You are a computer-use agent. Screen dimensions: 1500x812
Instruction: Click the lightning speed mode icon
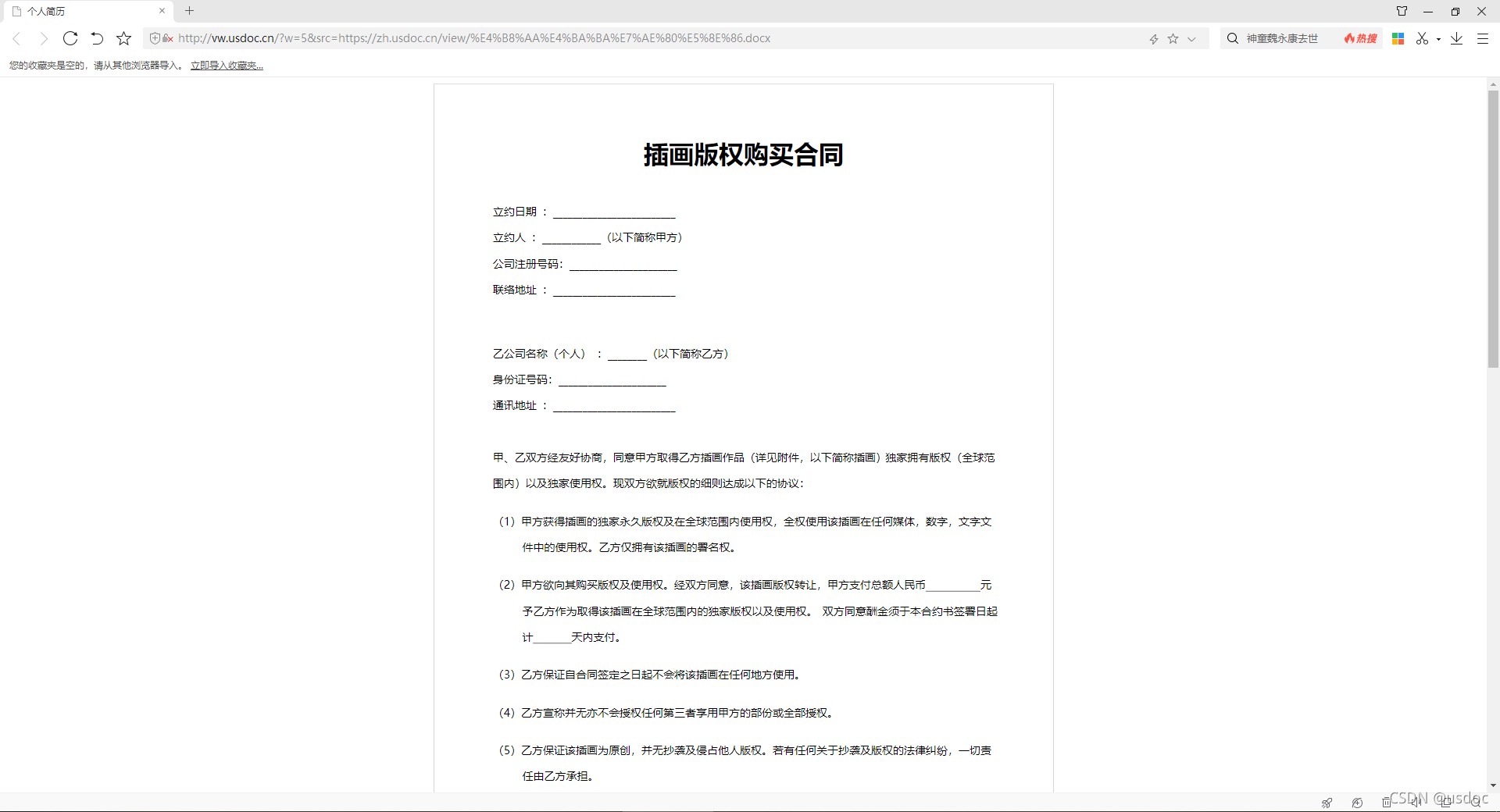[1153, 39]
